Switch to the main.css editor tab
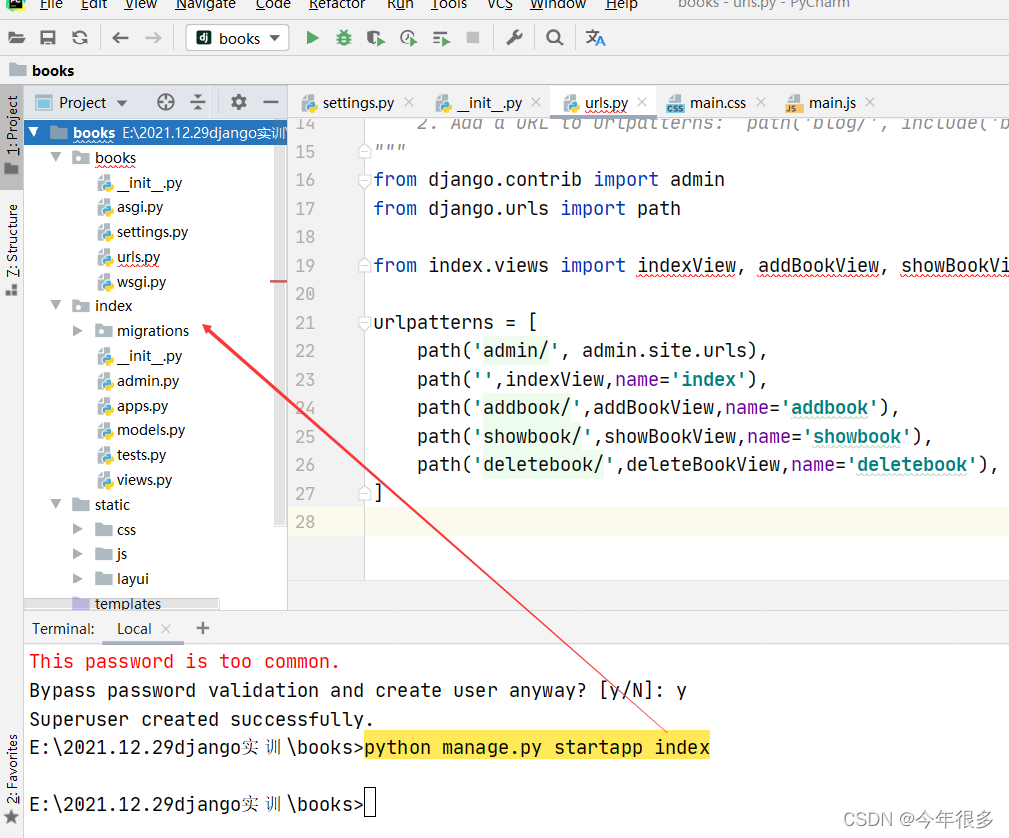 click(717, 103)
